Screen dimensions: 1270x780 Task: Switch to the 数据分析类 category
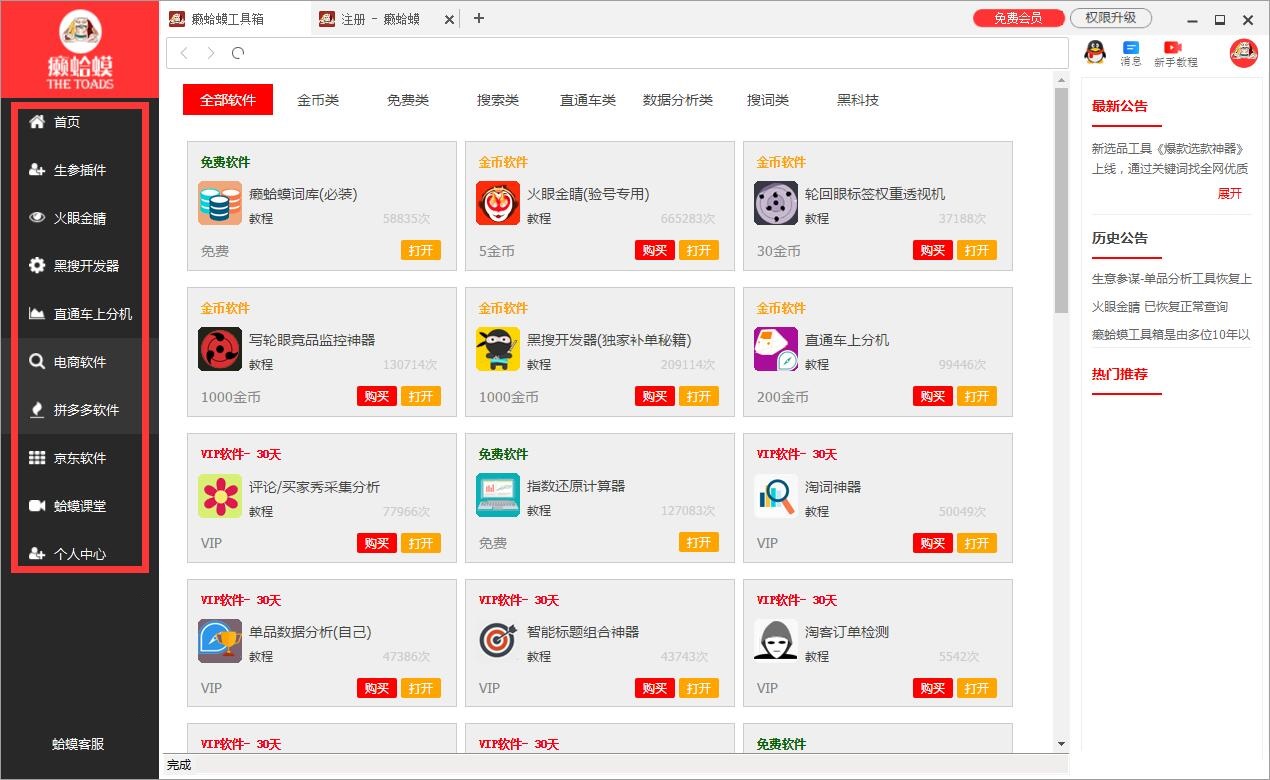678,100
